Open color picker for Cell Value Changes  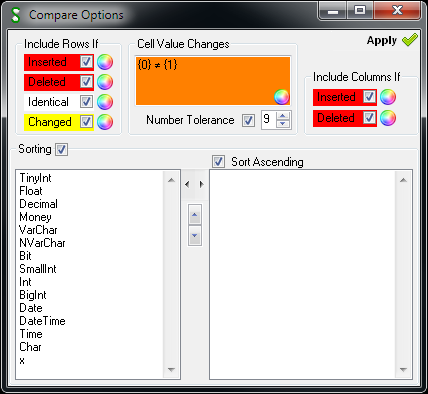point(282,97)
